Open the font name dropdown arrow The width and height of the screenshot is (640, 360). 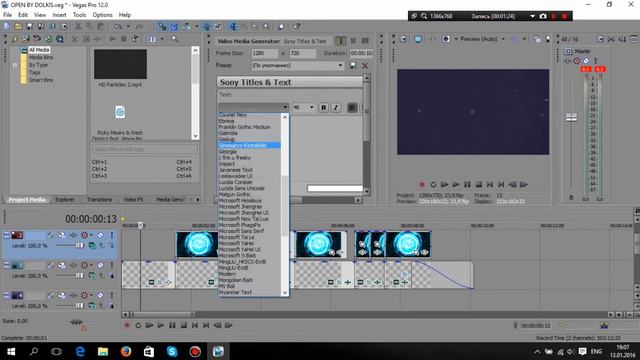[x=285, y=107]
